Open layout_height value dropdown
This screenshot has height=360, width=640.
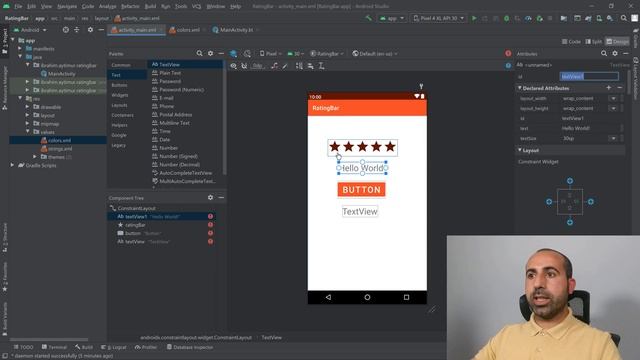613,109
